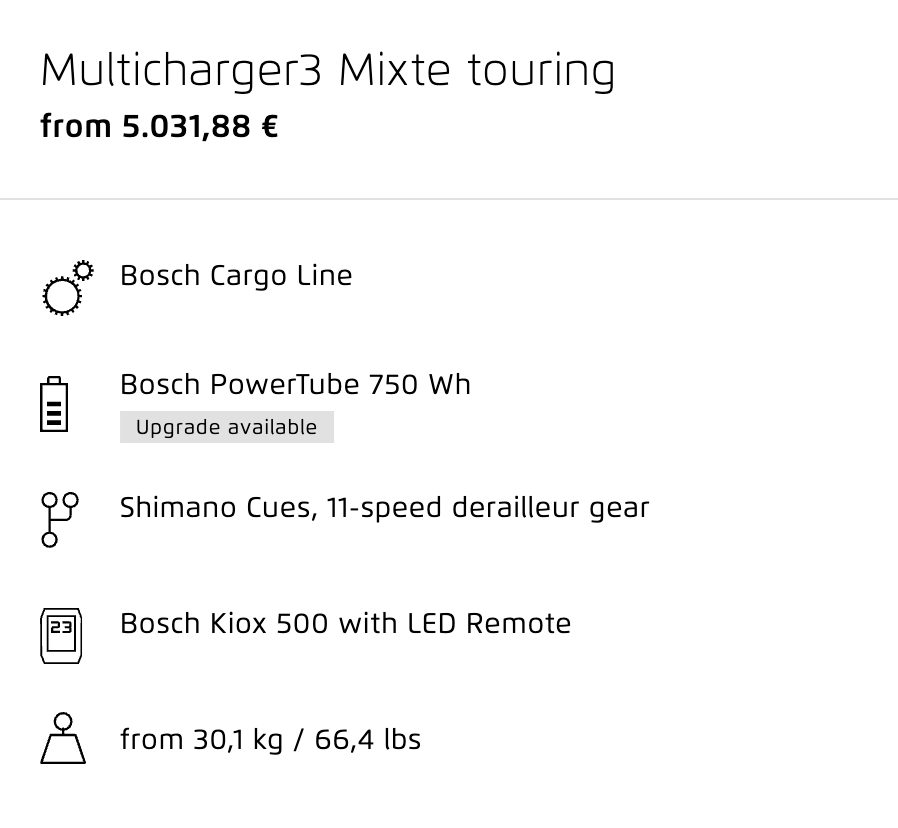Select the Upgrade available badge

pos(227,427)
